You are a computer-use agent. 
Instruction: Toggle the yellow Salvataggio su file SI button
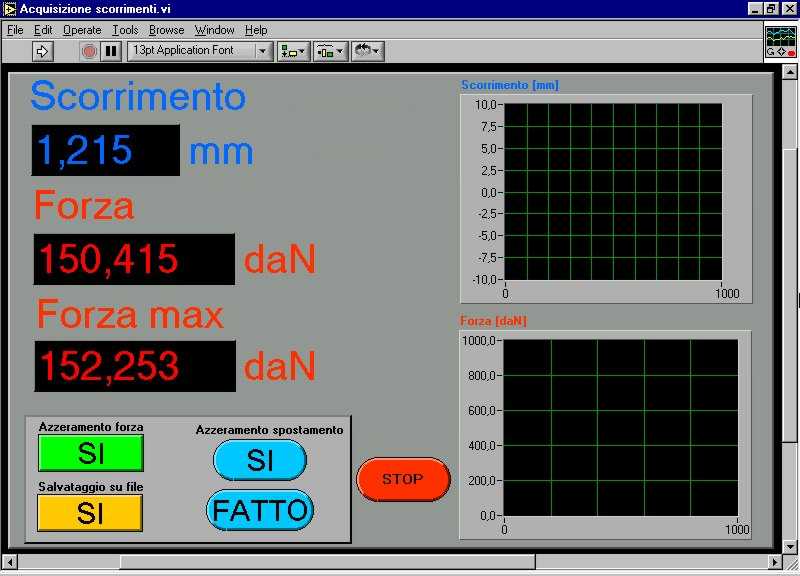tap(90, 513)
